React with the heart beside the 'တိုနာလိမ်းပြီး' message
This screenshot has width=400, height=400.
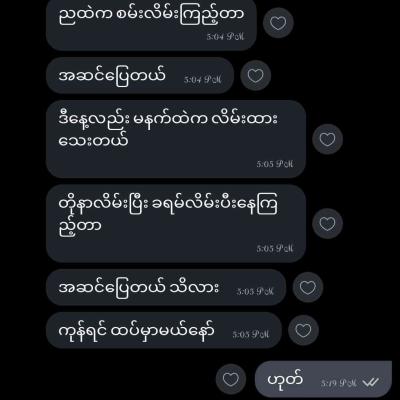point(327,223)
